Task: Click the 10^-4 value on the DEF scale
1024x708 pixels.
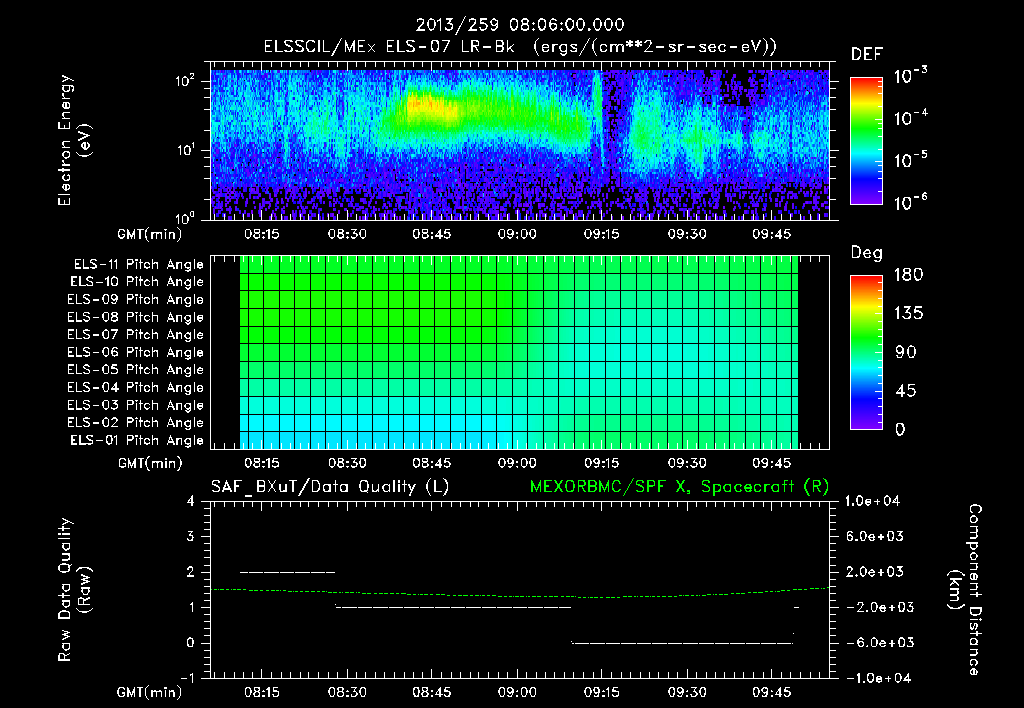Action: tap(910, 118)
